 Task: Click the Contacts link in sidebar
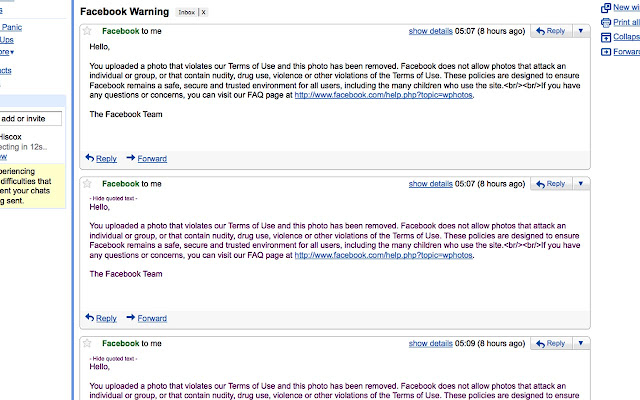6,70
